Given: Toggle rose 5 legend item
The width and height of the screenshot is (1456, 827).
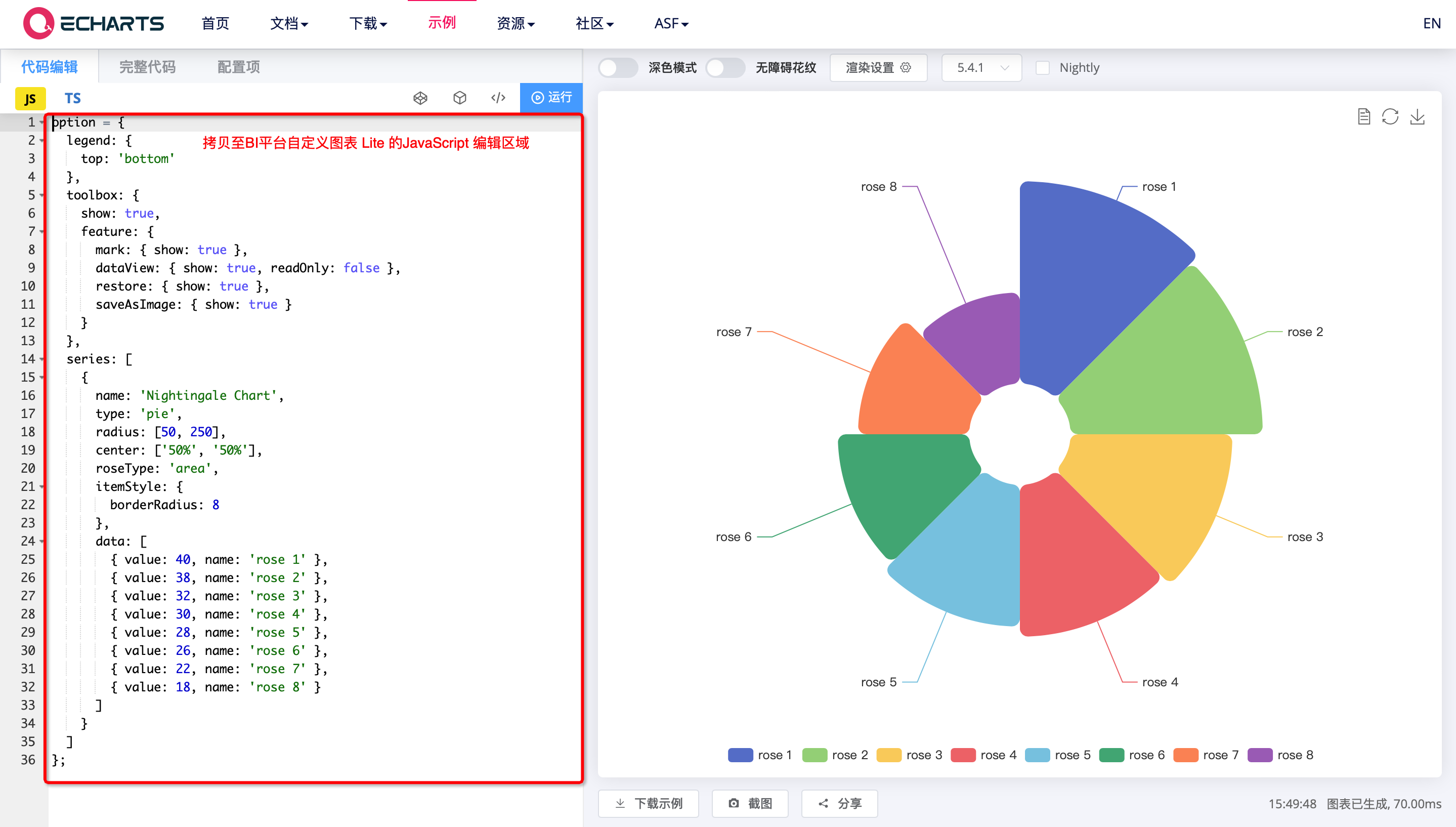Looking at the screenshot, I should click(x=1058, y=755).
